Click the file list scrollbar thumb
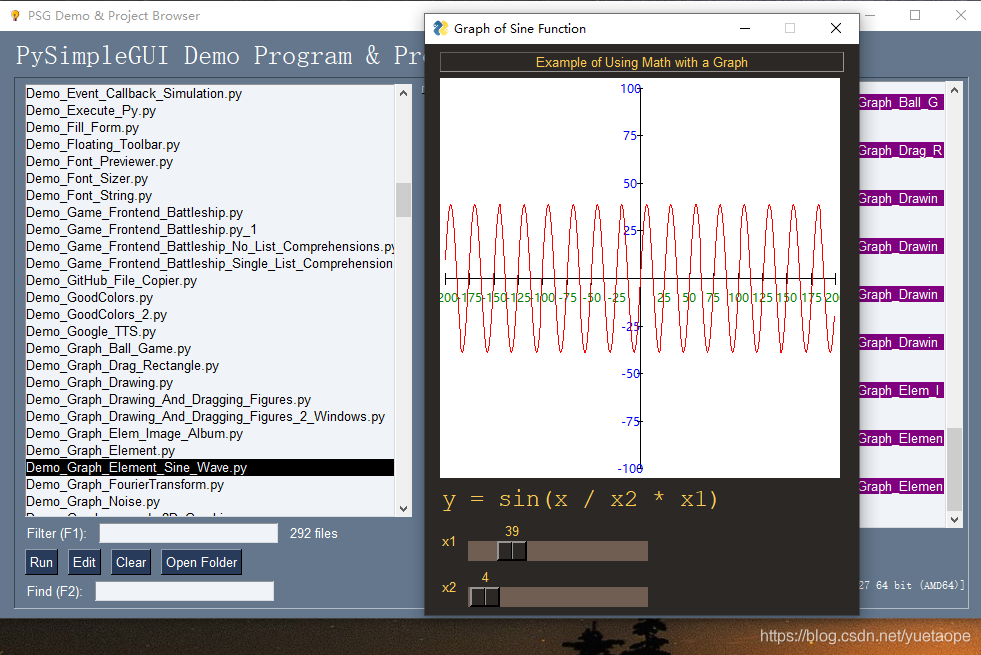Viewport: 981px width, 655px height. 404,200
